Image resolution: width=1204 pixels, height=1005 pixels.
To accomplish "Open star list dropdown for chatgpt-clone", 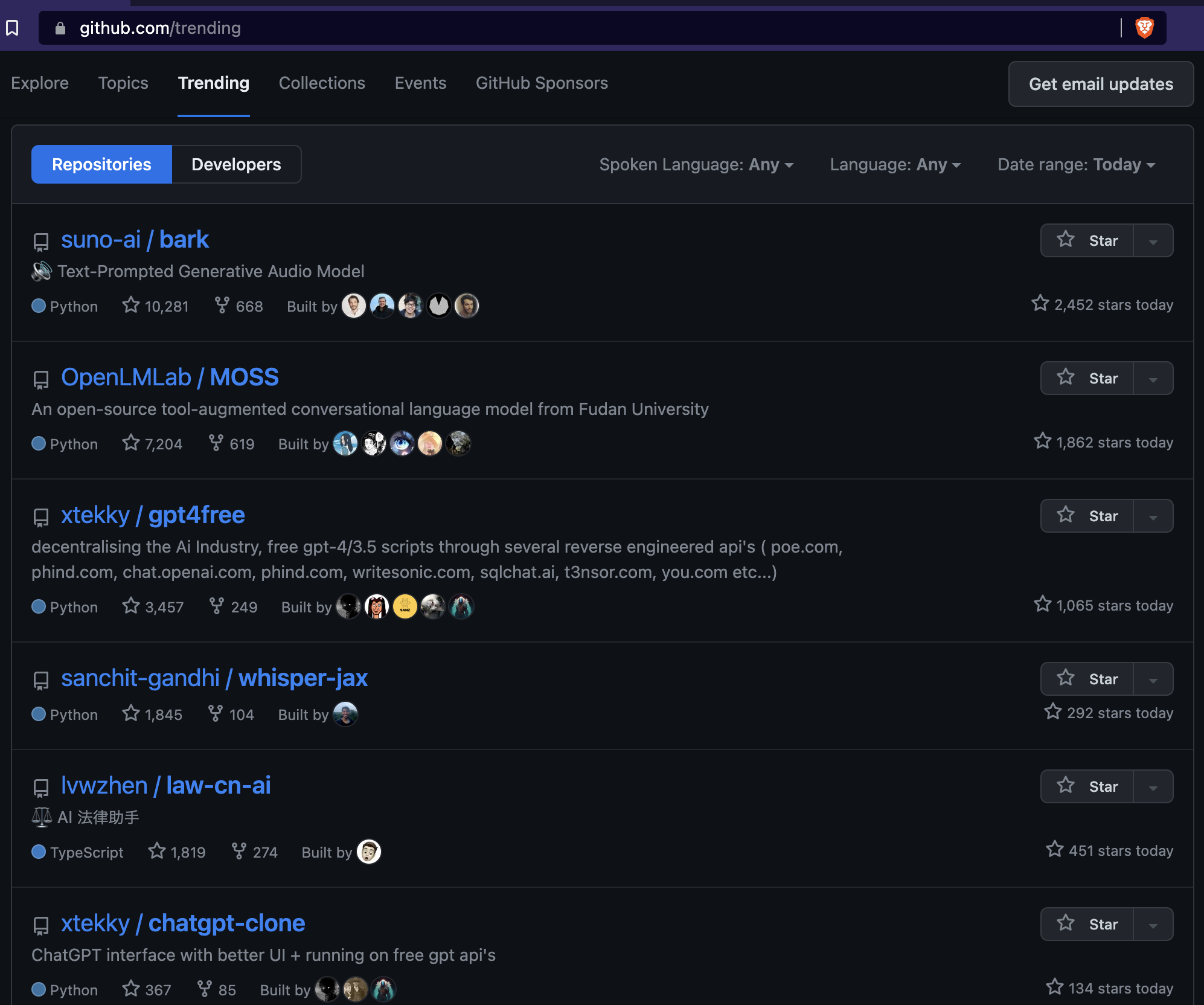I will click(1153, 924).
